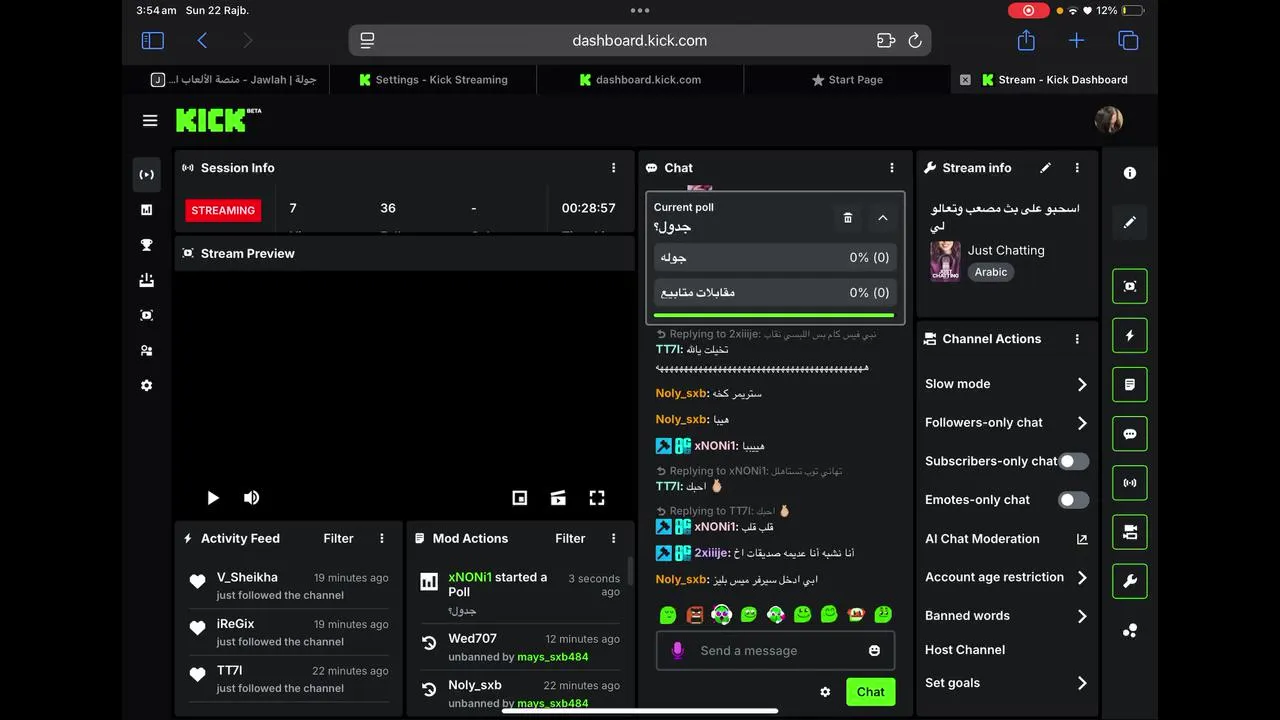Reload the page in Safari address bar
The width and height of the screenshot is (1280, 720).
pyautogui.click(x=914, y=41)
